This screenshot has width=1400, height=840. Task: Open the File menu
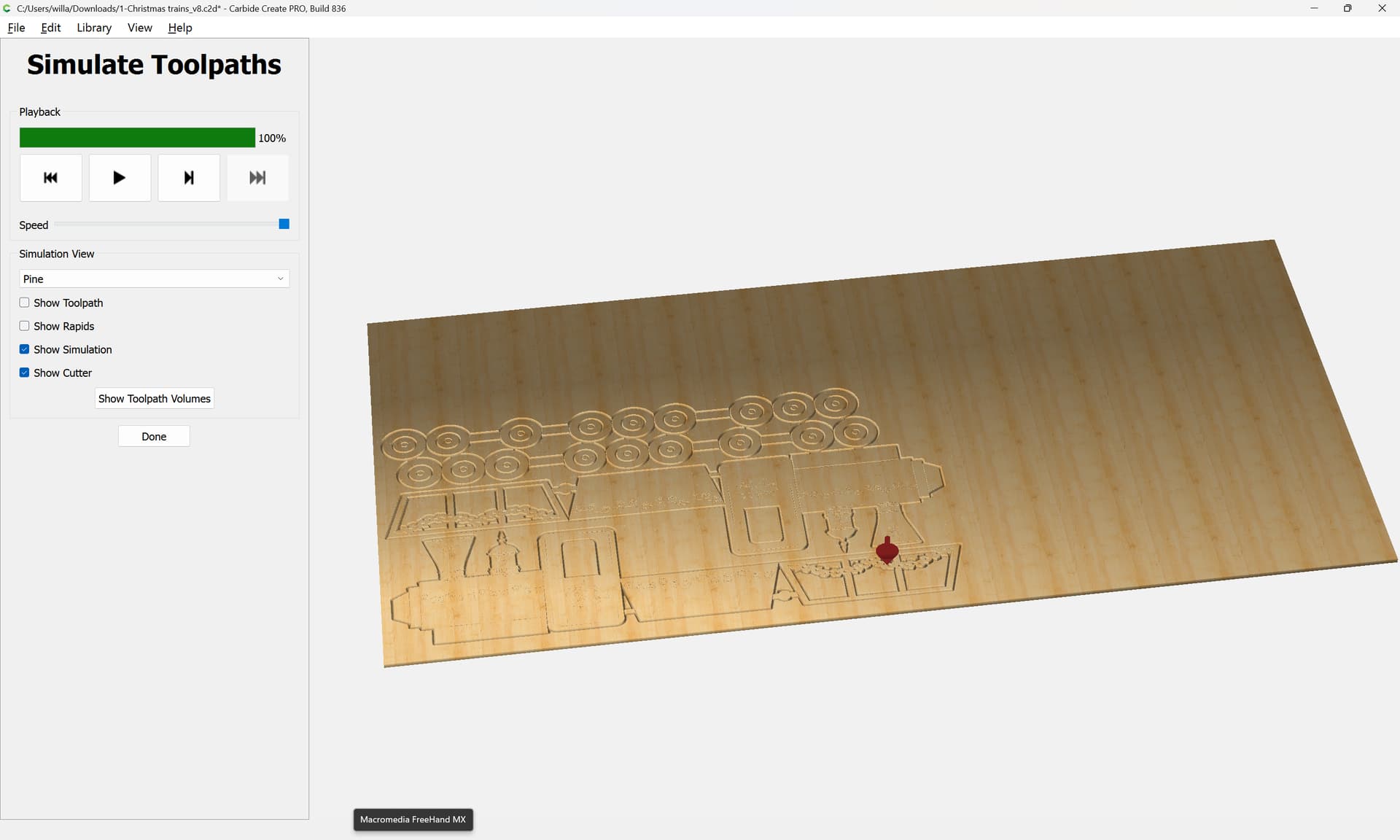click(16, 28)
